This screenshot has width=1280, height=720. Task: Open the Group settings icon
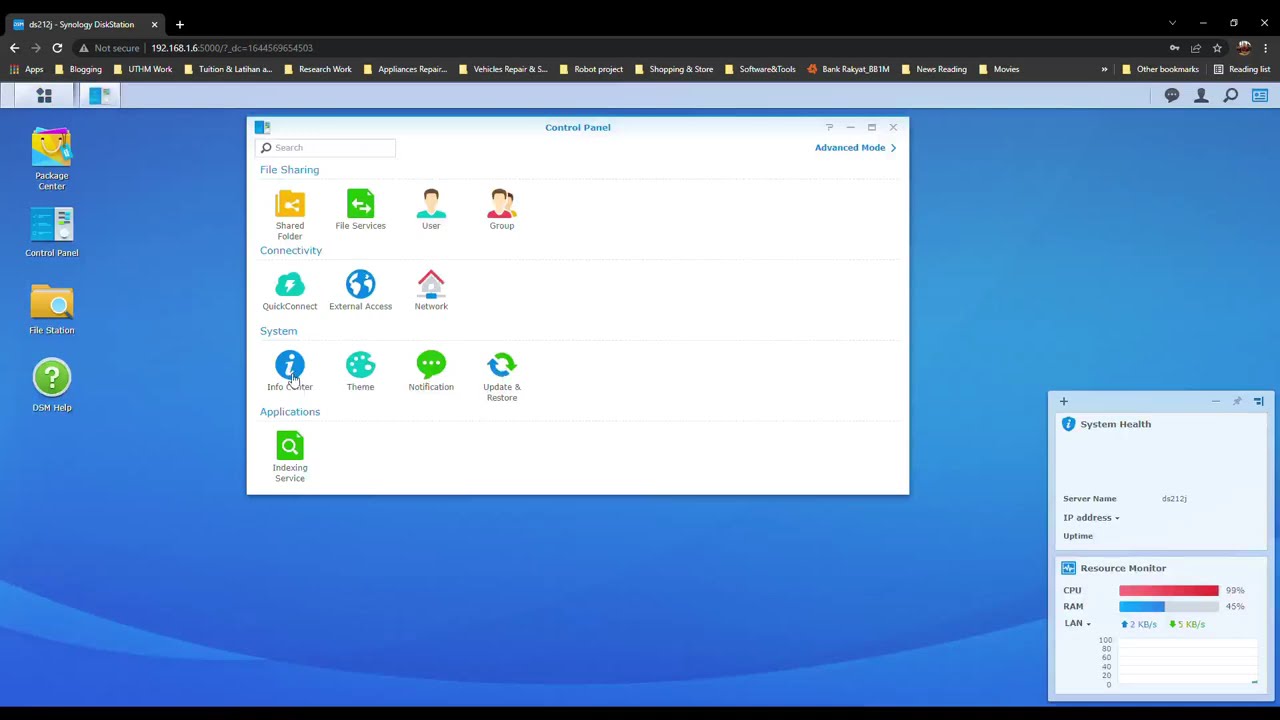click(502, 209)
